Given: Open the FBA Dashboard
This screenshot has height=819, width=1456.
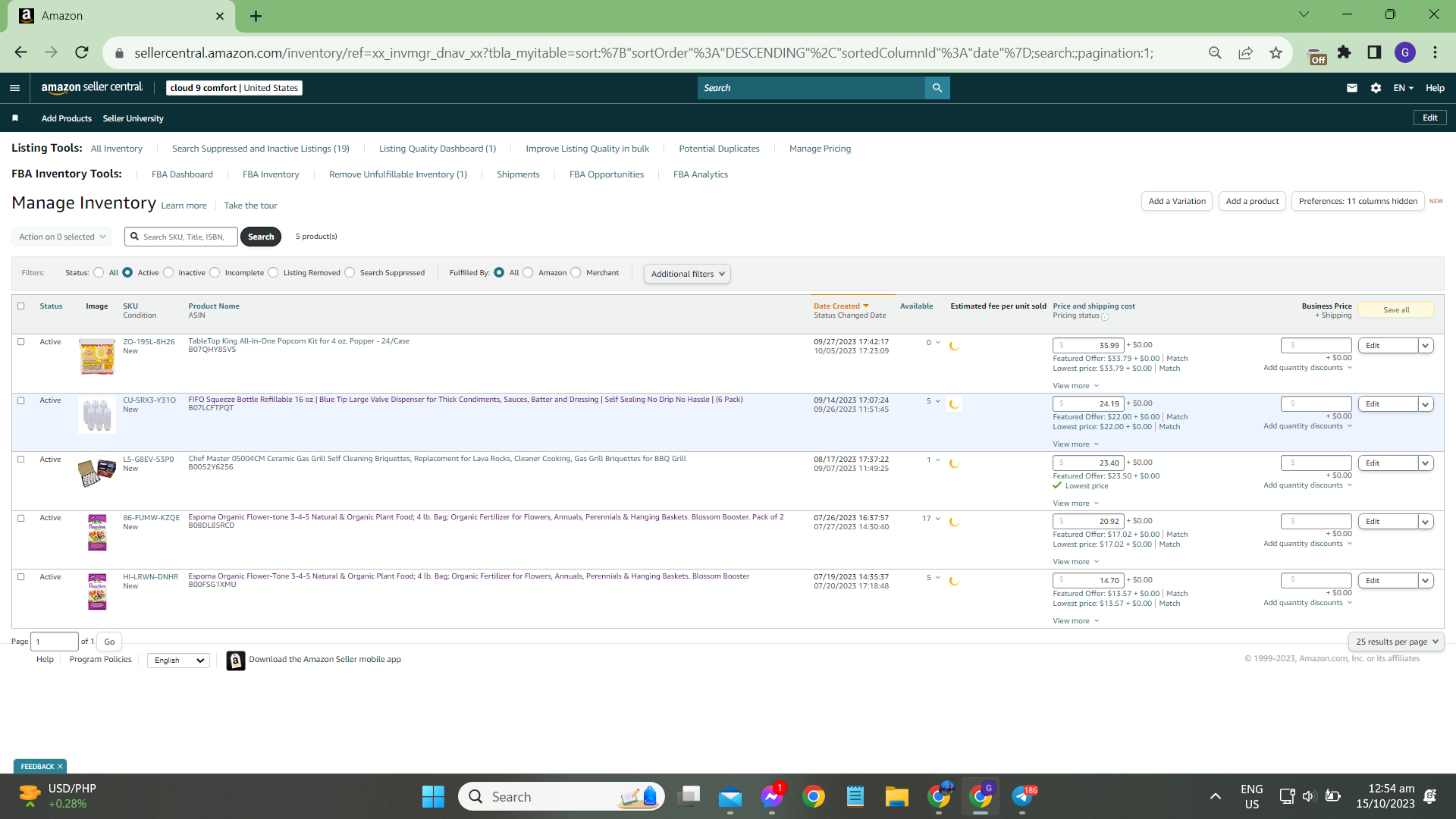Looking at the screenshot, I should (182, 174).
